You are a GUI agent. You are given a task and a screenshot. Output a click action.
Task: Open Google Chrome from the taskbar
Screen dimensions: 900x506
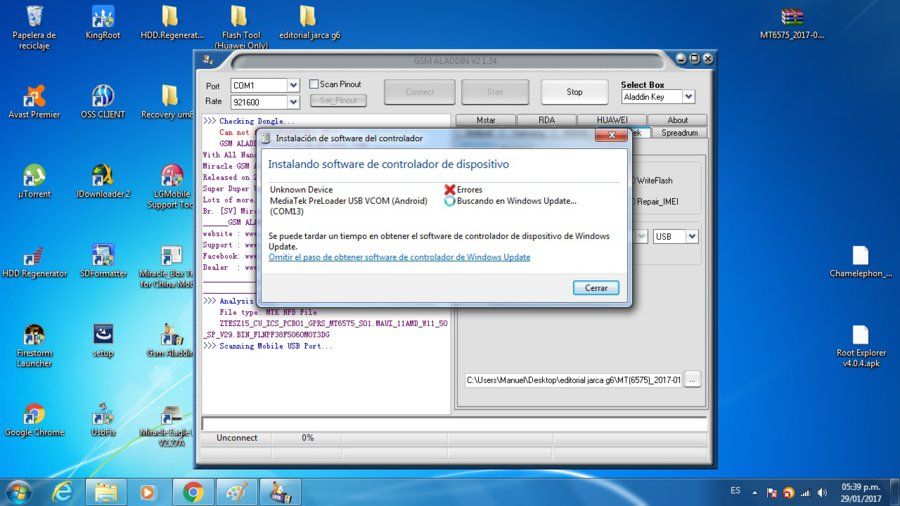(x=193, y=492)
